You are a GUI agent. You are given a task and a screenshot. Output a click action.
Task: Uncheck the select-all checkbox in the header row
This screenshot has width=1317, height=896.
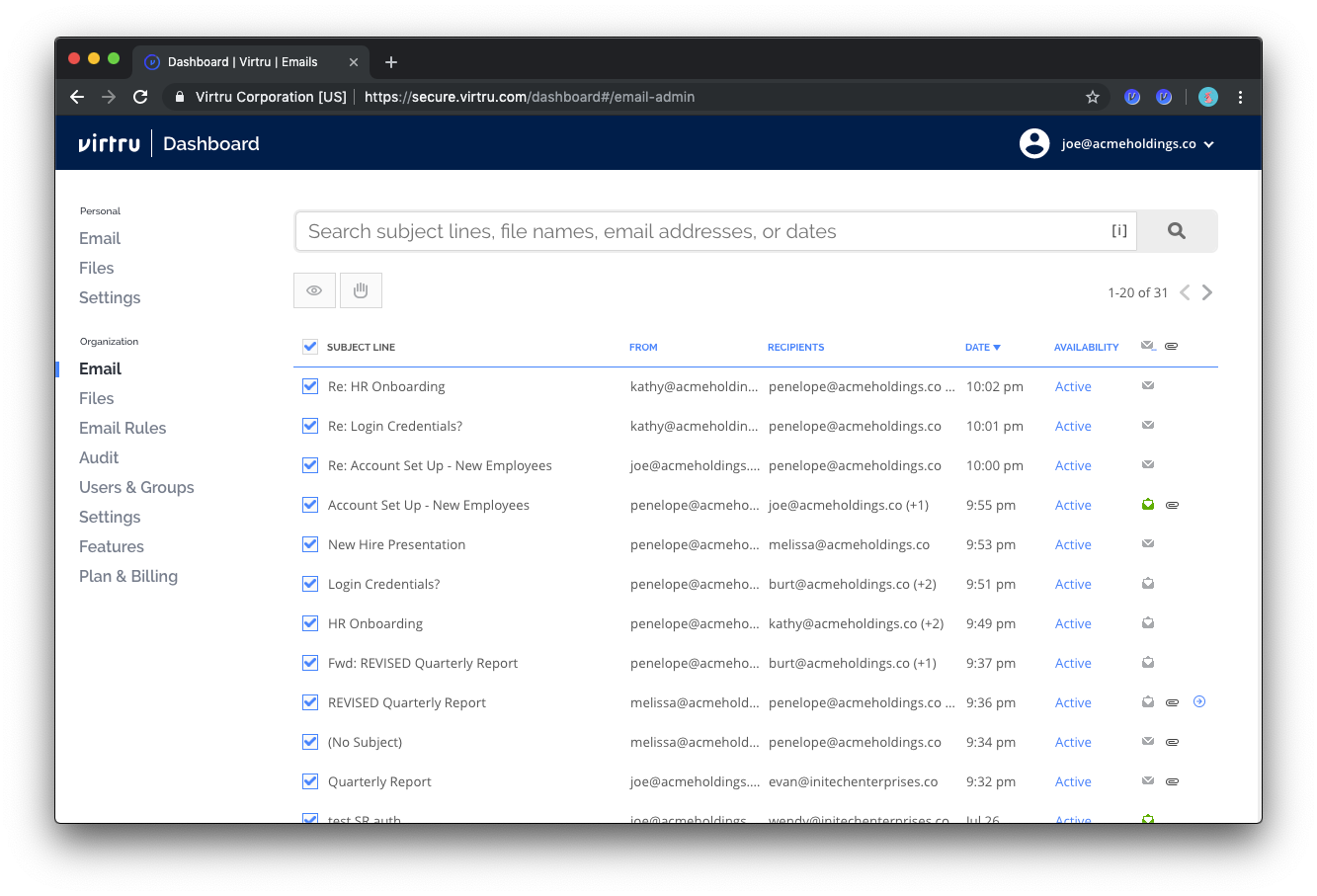point(310,347)
